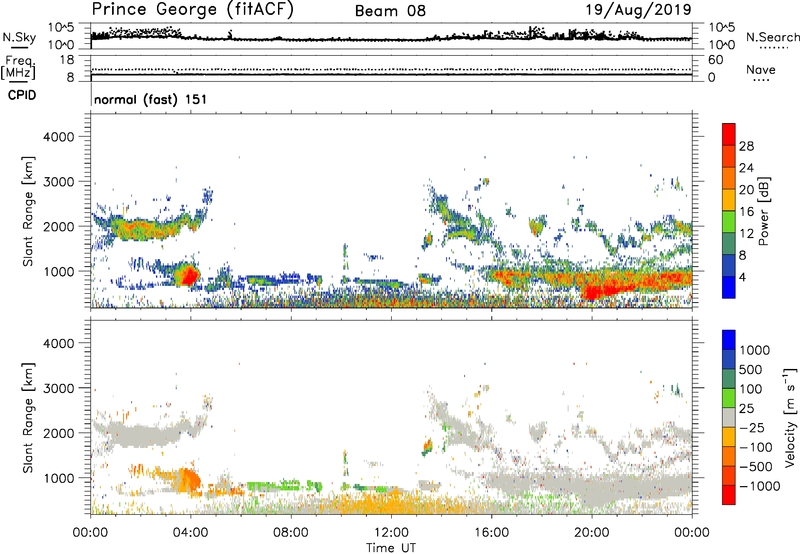Click the 4 label on Power color bar
Image resolution: width=800 pixels, height=554 pixels.
pos(743,277)
